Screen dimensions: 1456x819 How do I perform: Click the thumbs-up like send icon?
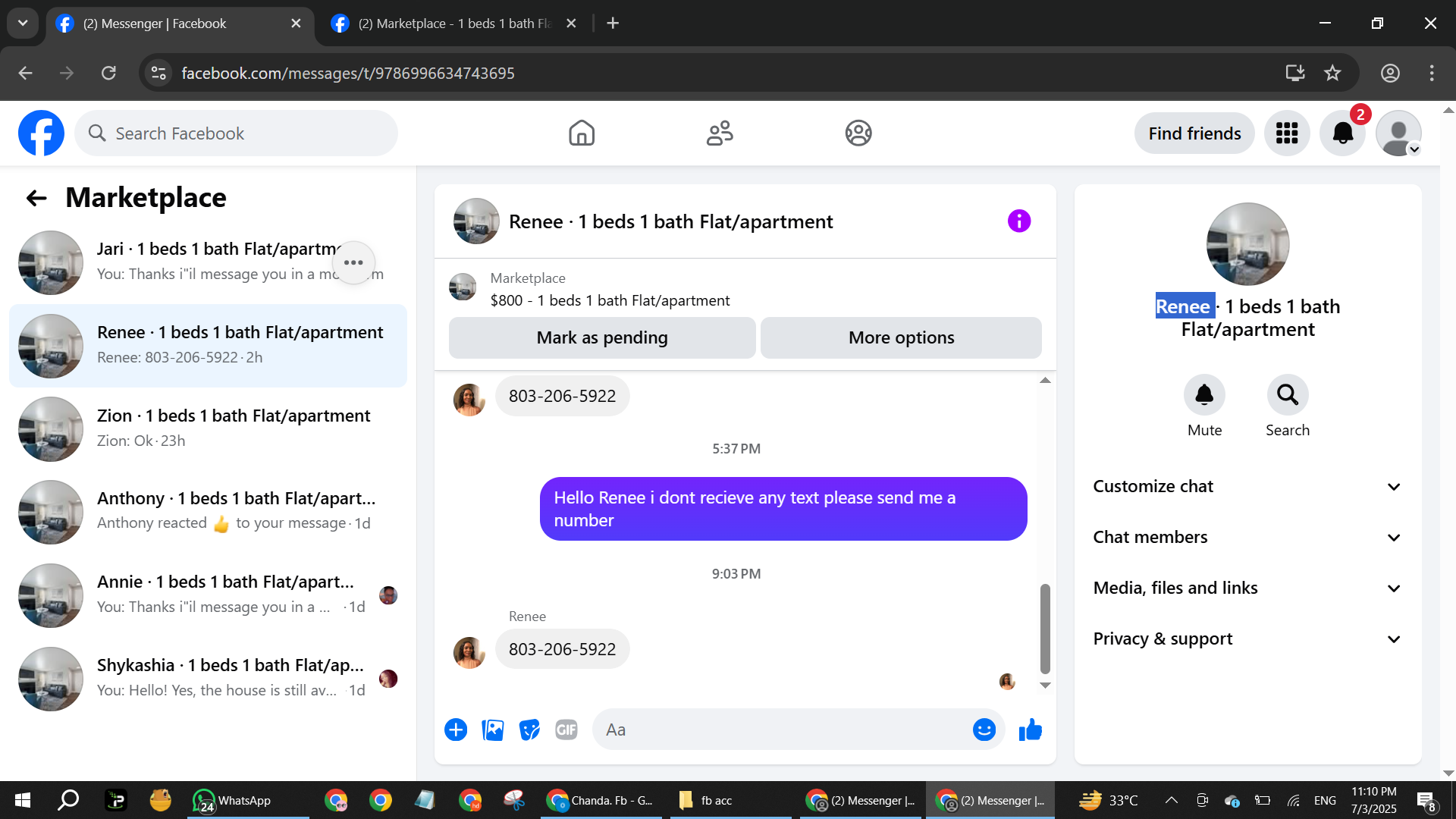(1030, 730)
